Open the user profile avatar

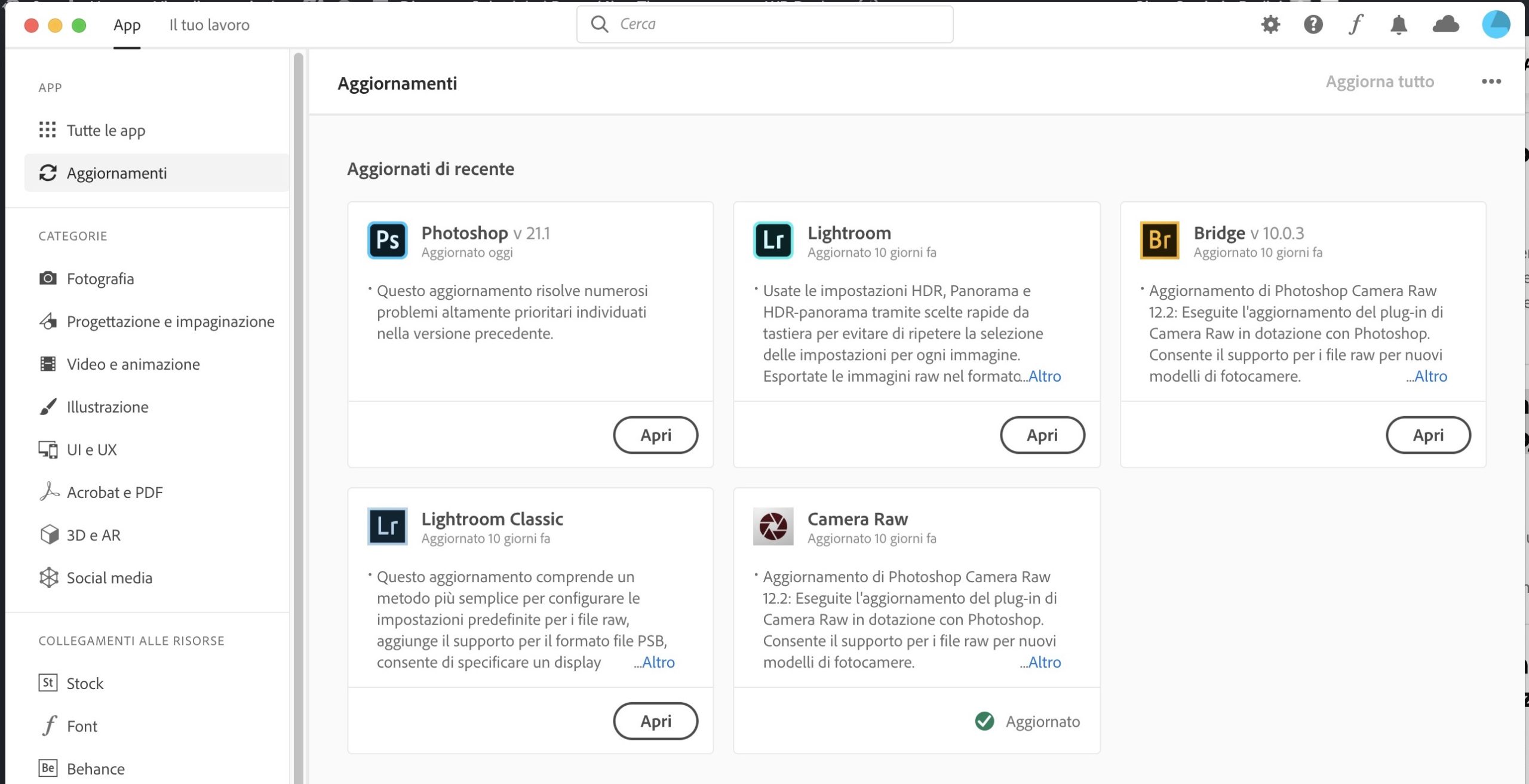(x=1496, y=24)
